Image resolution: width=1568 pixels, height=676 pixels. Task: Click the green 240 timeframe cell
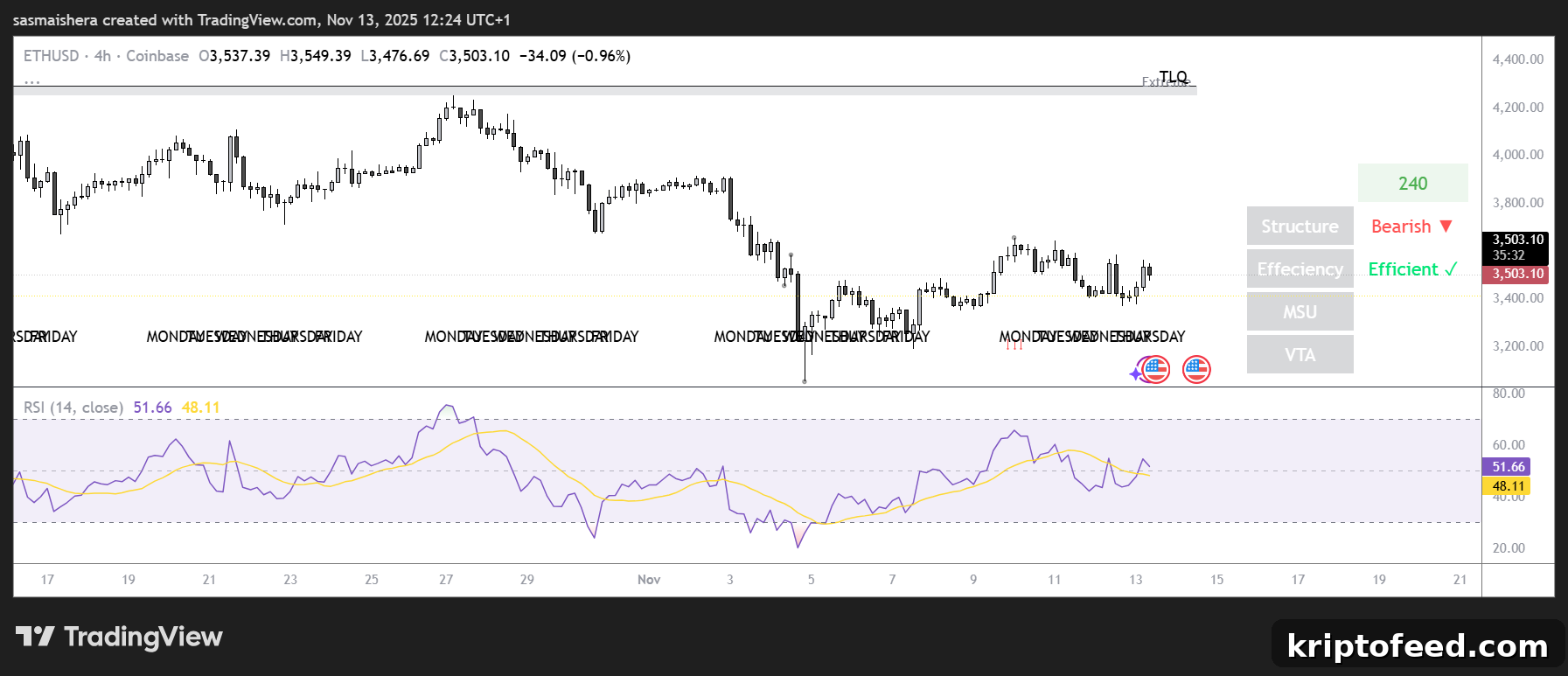click(x=1413, y=184)
